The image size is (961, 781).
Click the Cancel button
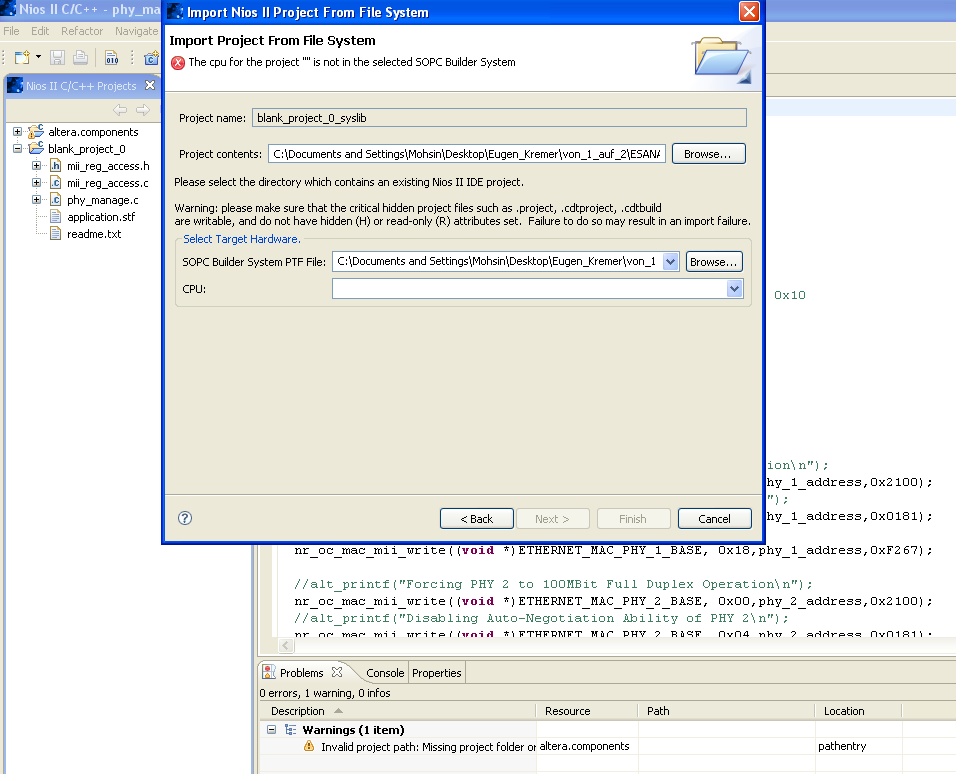click(x=714, y=519)
